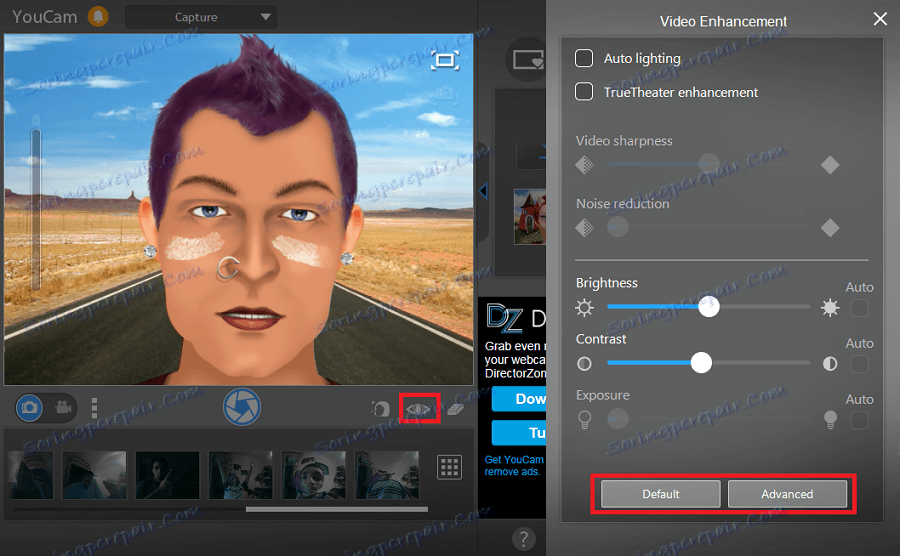Open the help question mark icon
The height and width of the screenshot is (556, 900).
pos(523,539)
